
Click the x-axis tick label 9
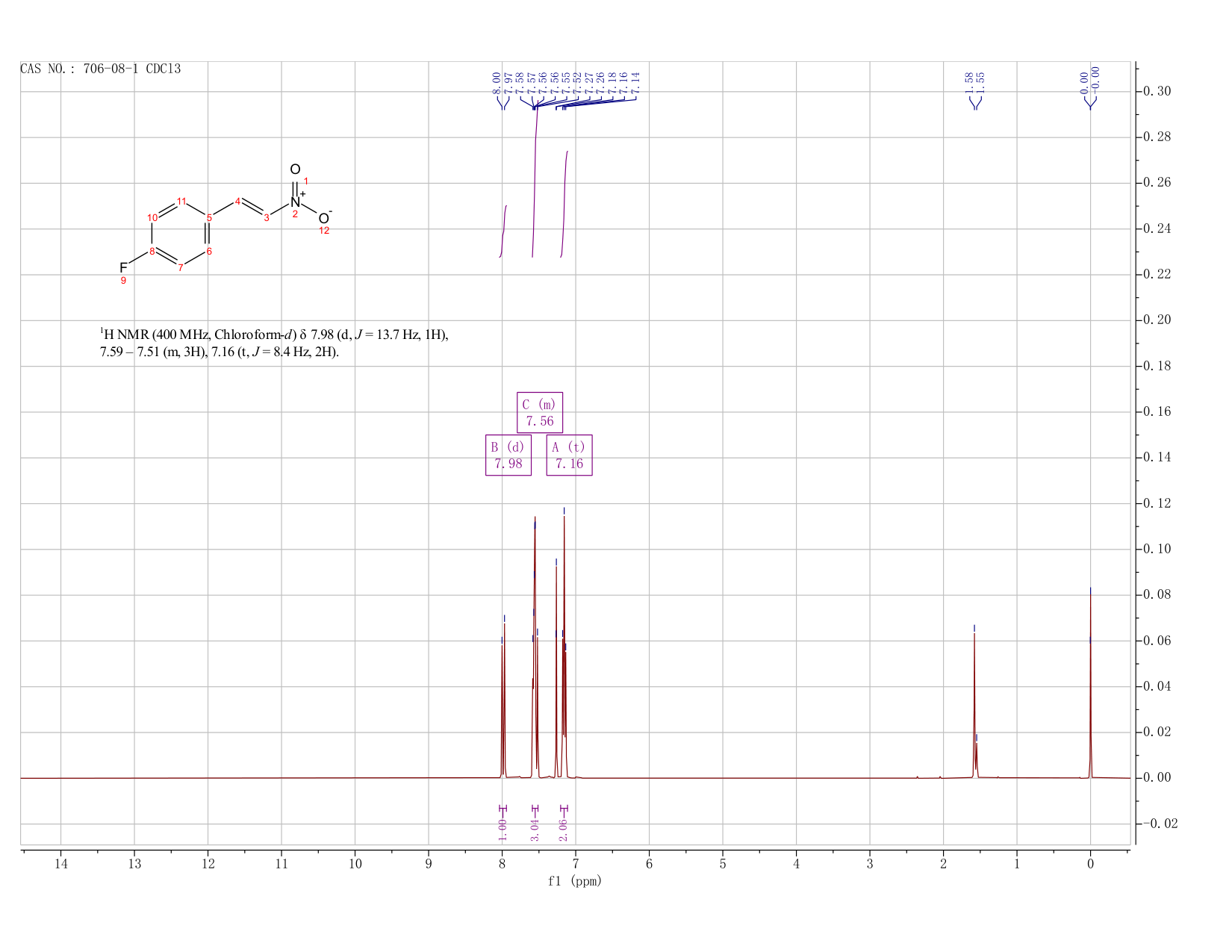[429, 864]
